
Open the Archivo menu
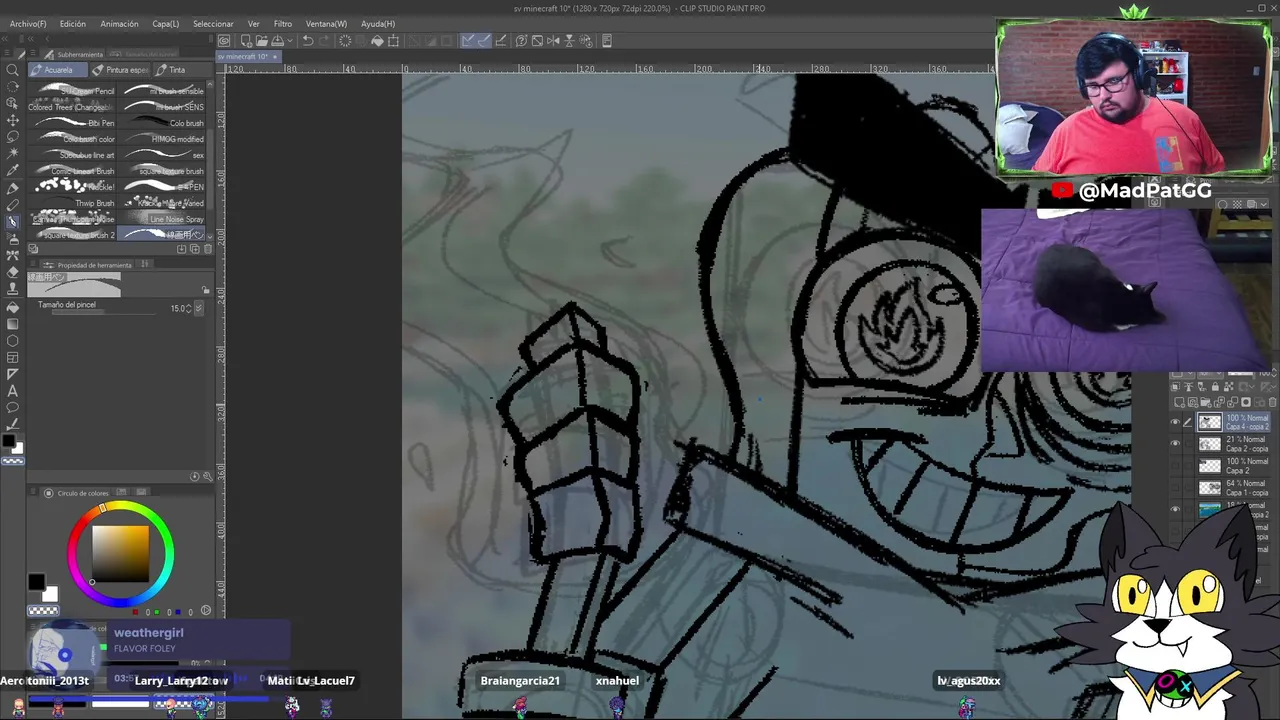click(x=28, y=24)
